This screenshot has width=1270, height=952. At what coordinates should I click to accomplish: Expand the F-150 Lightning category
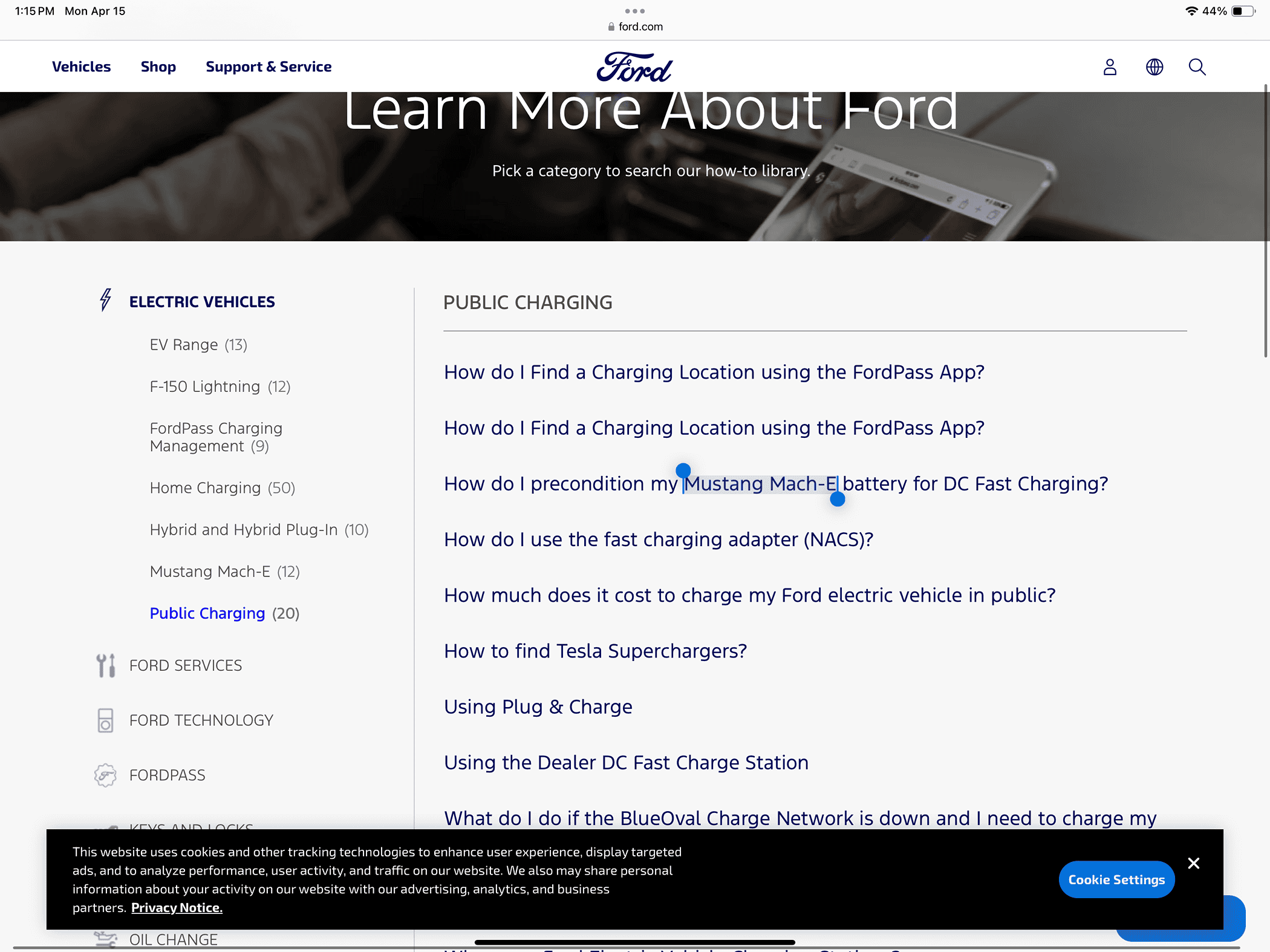[219, 386]
